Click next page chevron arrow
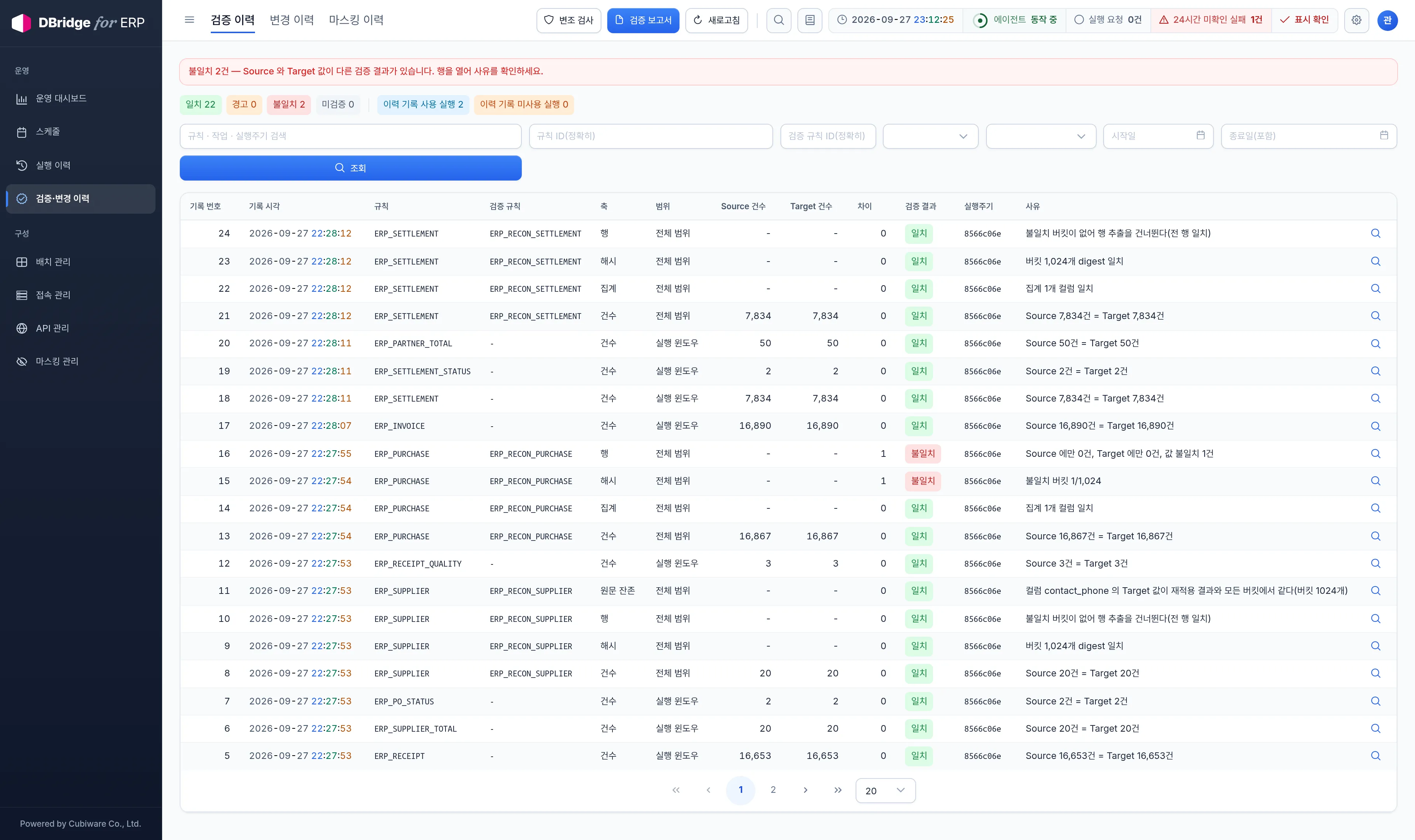1415x840 pixels. tap(806, 790)
